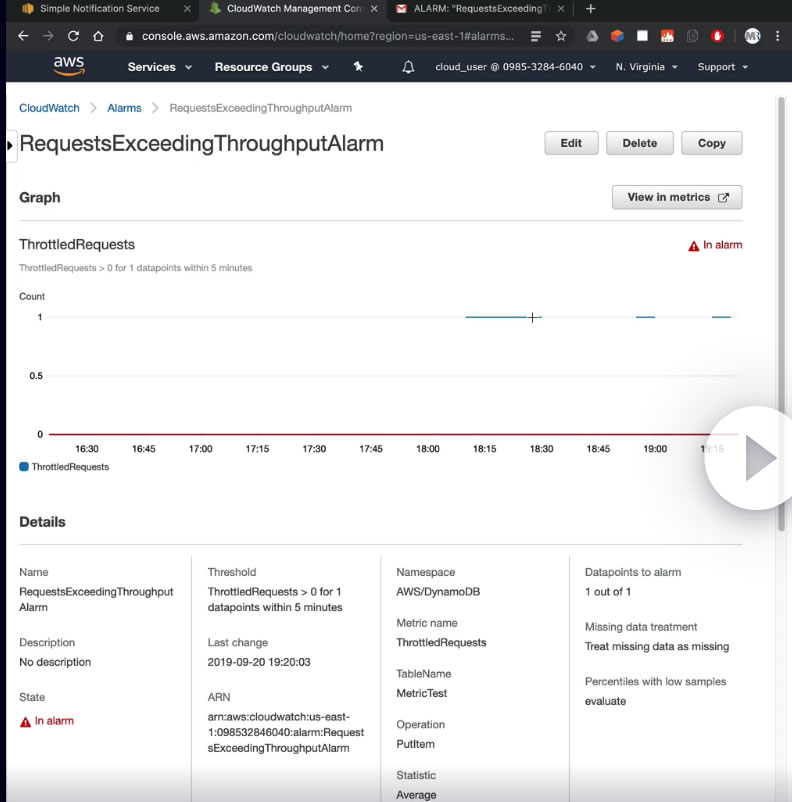The height and width of the screenshot is (802, 792).
Task: Click the 'evaluate' percentiles value
Action: [x=605, y=701]
